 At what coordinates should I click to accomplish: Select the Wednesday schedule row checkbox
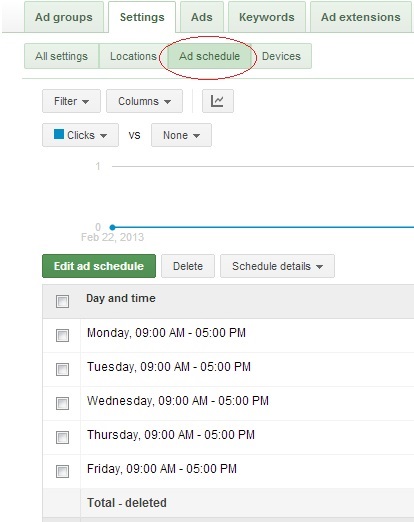(62, 403)
